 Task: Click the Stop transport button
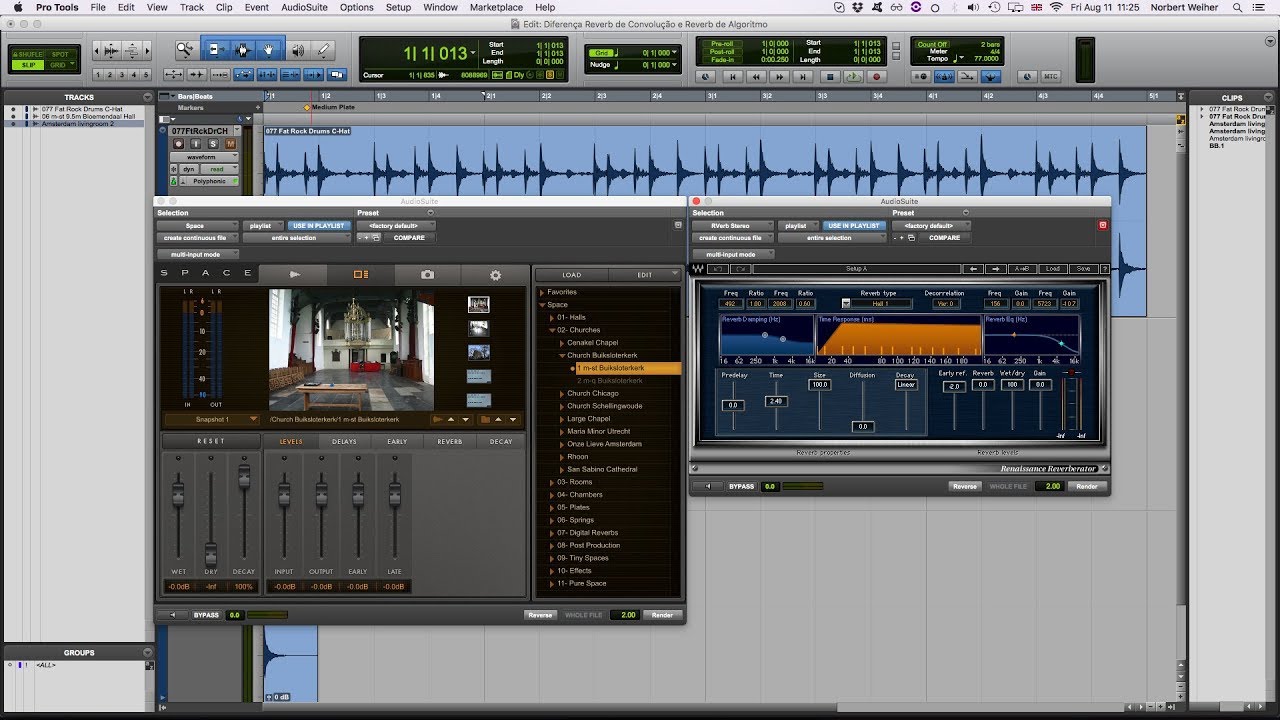point(829,76)
